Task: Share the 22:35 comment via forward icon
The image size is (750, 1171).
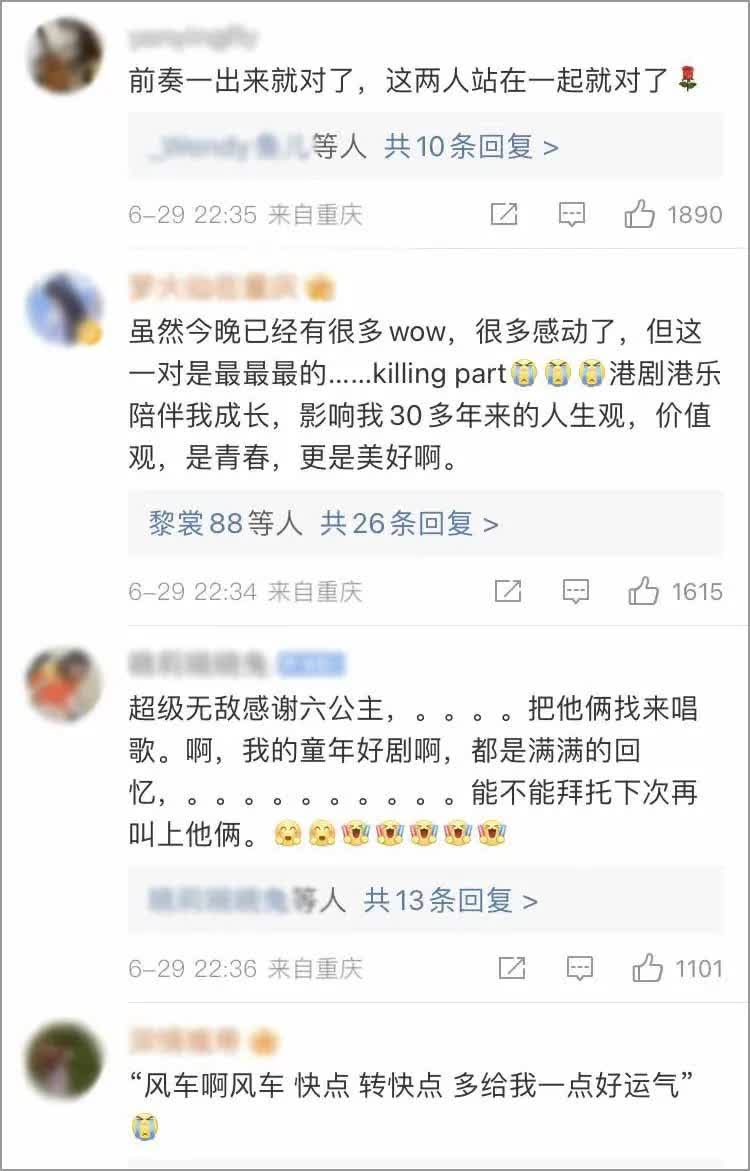Action: pos(504,215)
